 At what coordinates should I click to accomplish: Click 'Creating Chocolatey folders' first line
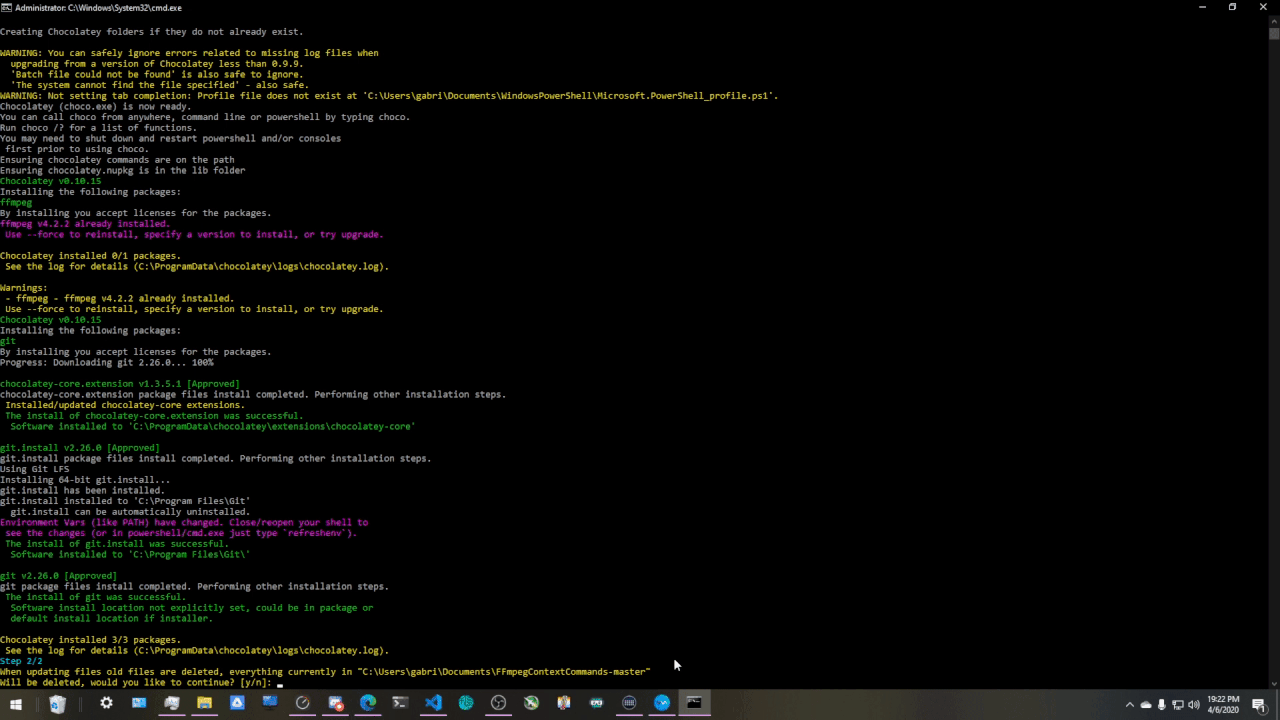point(151,32)
